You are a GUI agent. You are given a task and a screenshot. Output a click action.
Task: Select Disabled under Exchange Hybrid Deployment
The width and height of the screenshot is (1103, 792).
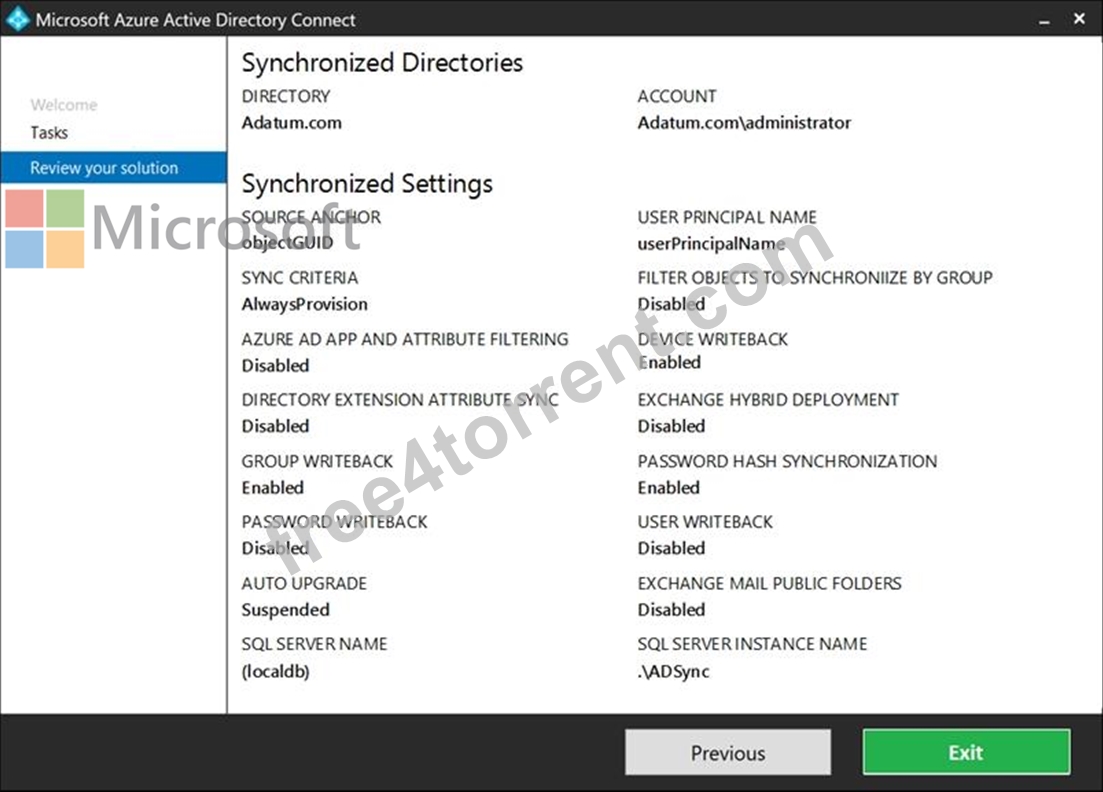point(672,426)
